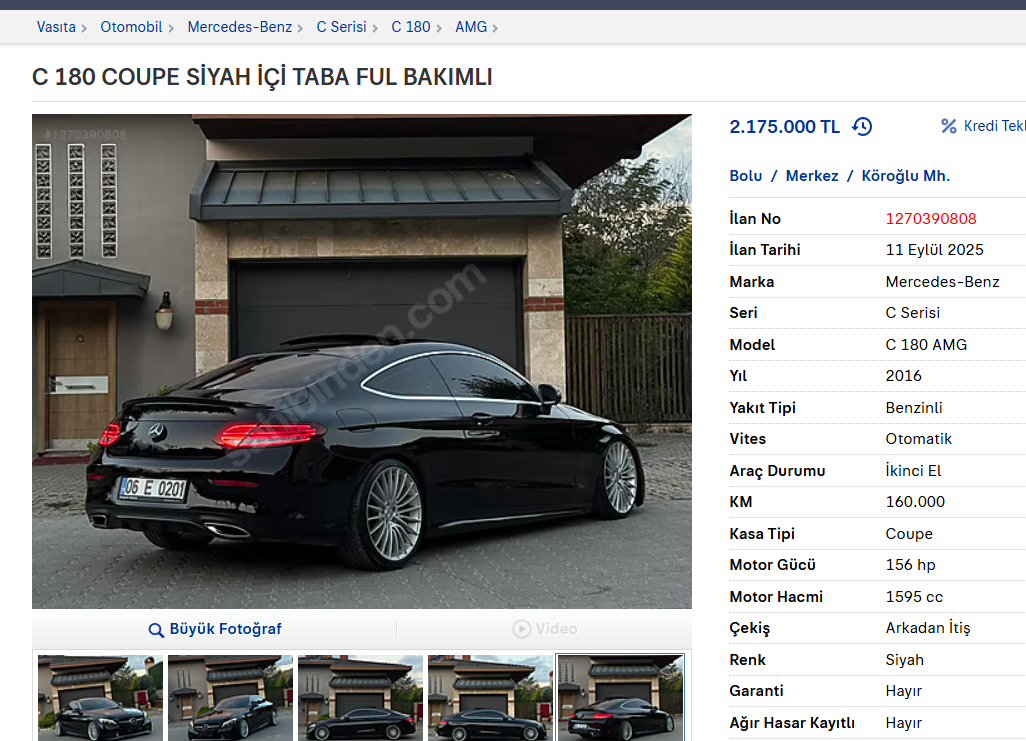Open the Mercedes-Benz breadcrumb category
1026x741 pixels.
click(239, 27)
